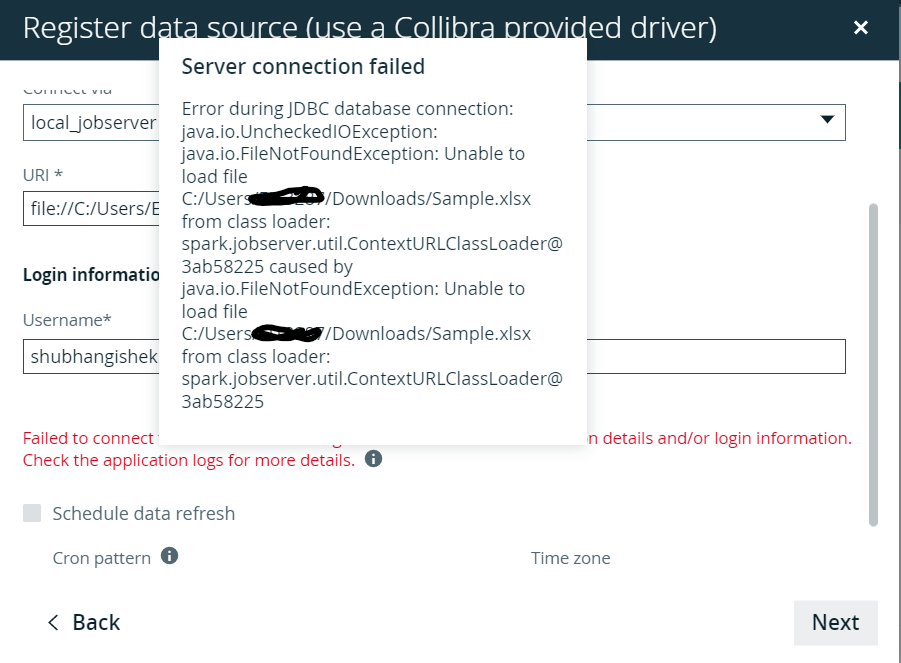Click the Back chevron arrow icon
The height and width of the screenshot is (663, 901).
(x=53, y=622)
